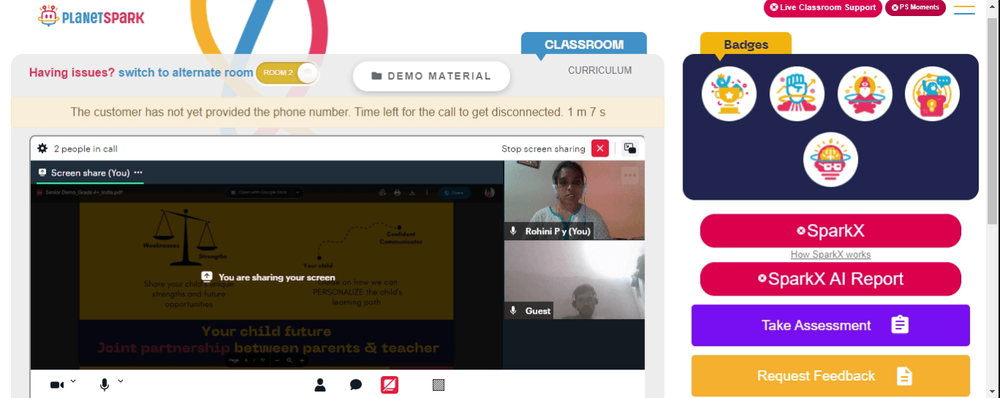1000x398 pixels.
Task: Click the zoom out minus in shared PDF
Action: coord(276,360)
